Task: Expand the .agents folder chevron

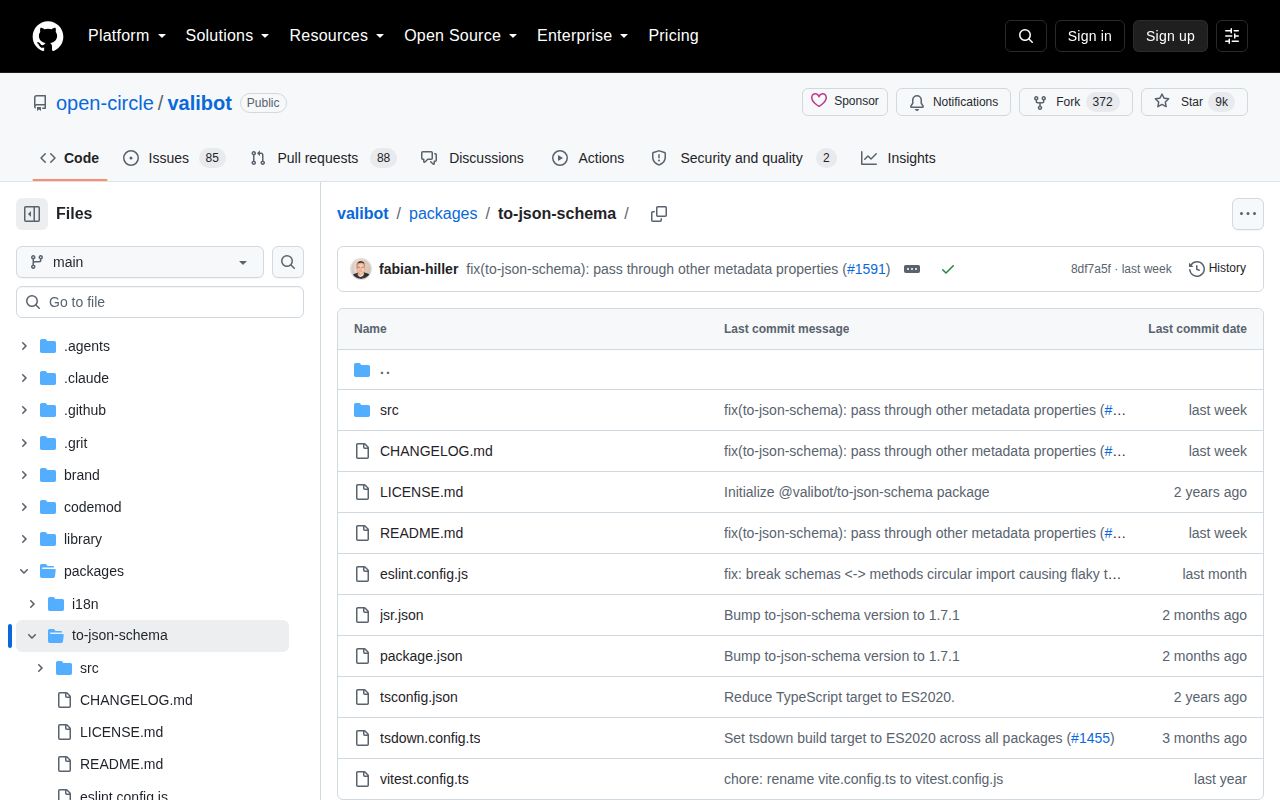Action: [x=24, y=346]
